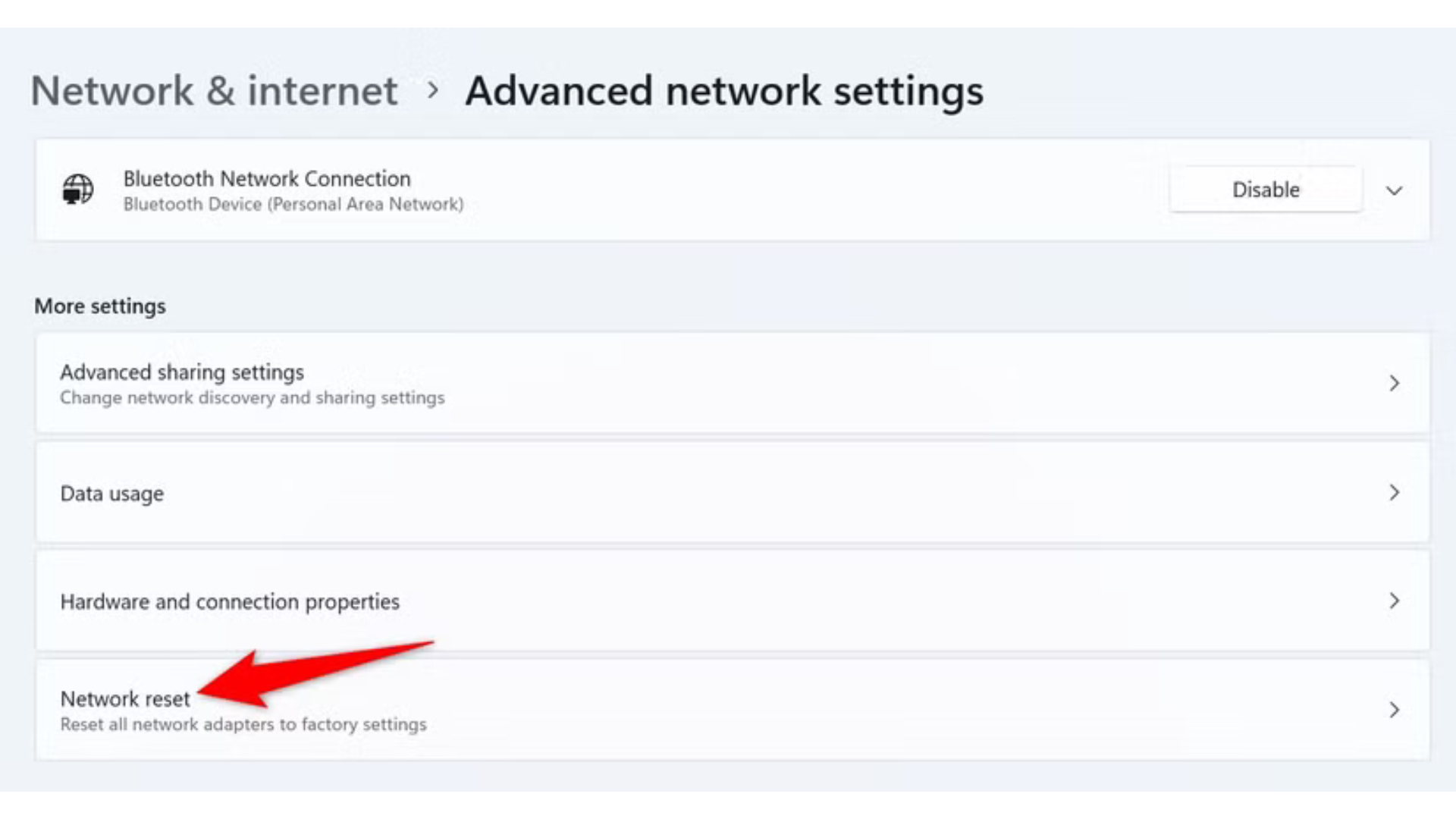The image size is (1456, 819).
Task: Disable the Bluetooth Network Connection
Action: (x=1265, y=190)
